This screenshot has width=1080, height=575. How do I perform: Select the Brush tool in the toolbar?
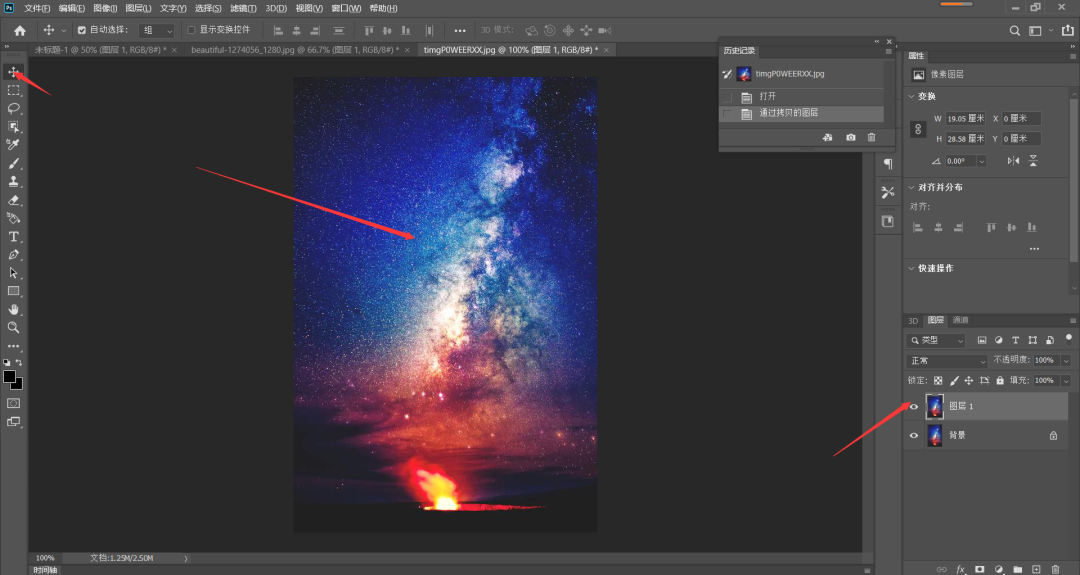click(x=14, y=163)
